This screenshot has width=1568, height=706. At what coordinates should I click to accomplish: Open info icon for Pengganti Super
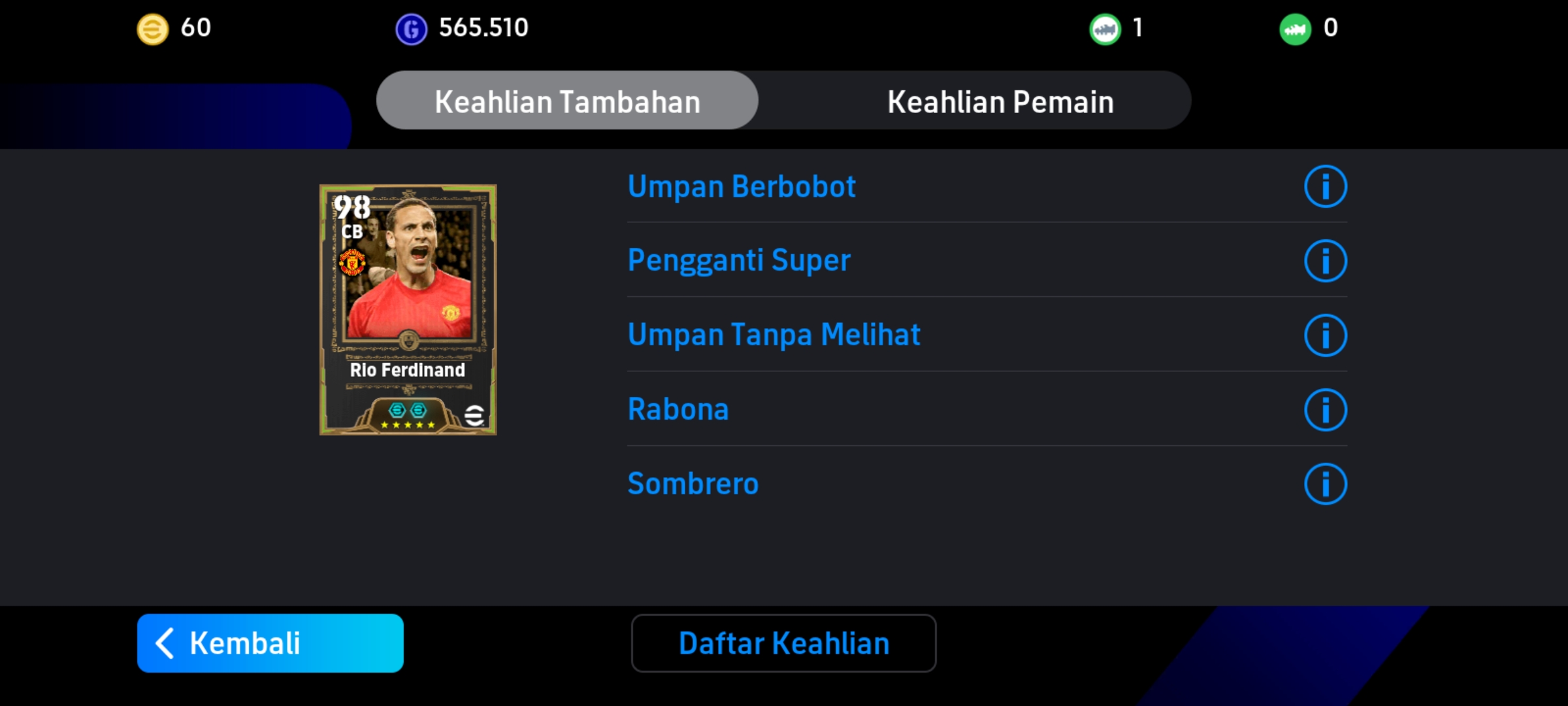click(x=1326, y=261)
